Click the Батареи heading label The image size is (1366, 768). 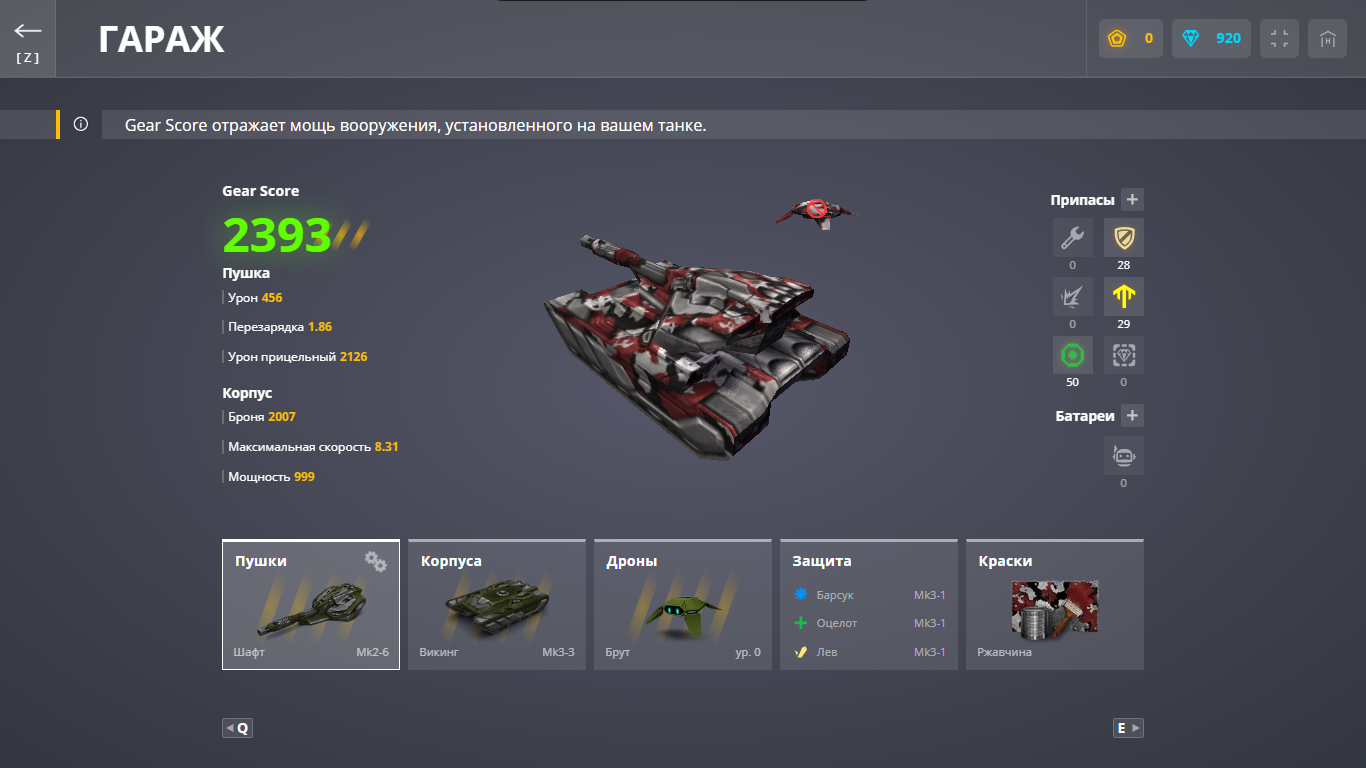pos(1085,416)
